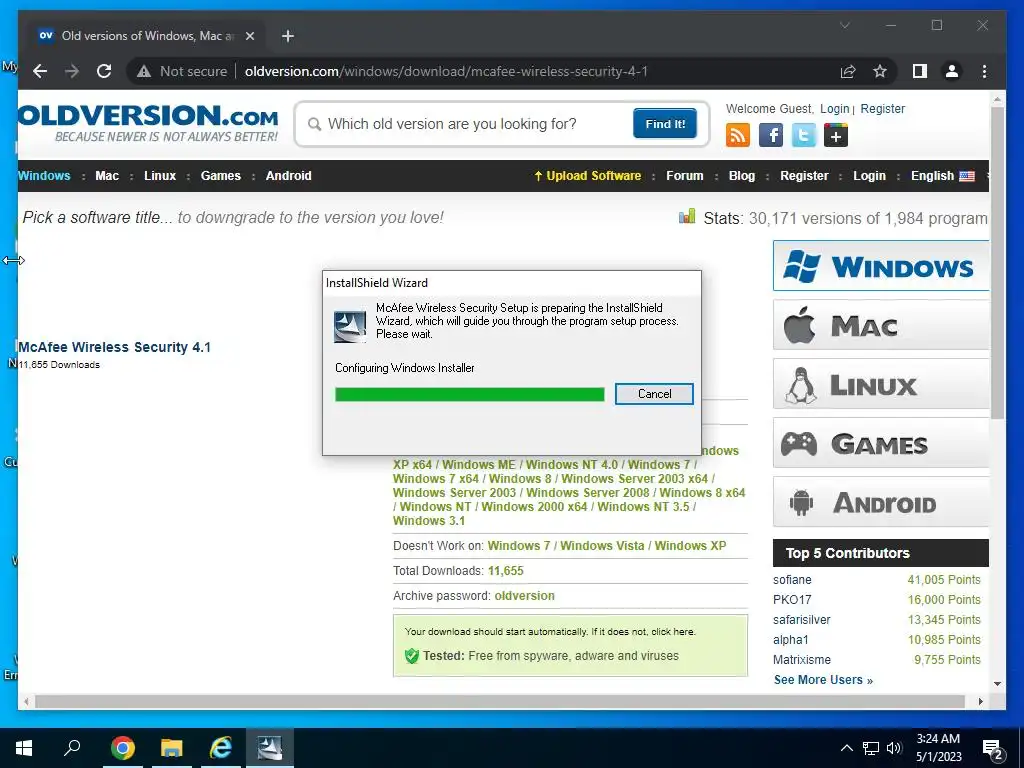Select the Games nav menu item
The width and height of the screenshot is (1024, 768).
click(221, 176)
